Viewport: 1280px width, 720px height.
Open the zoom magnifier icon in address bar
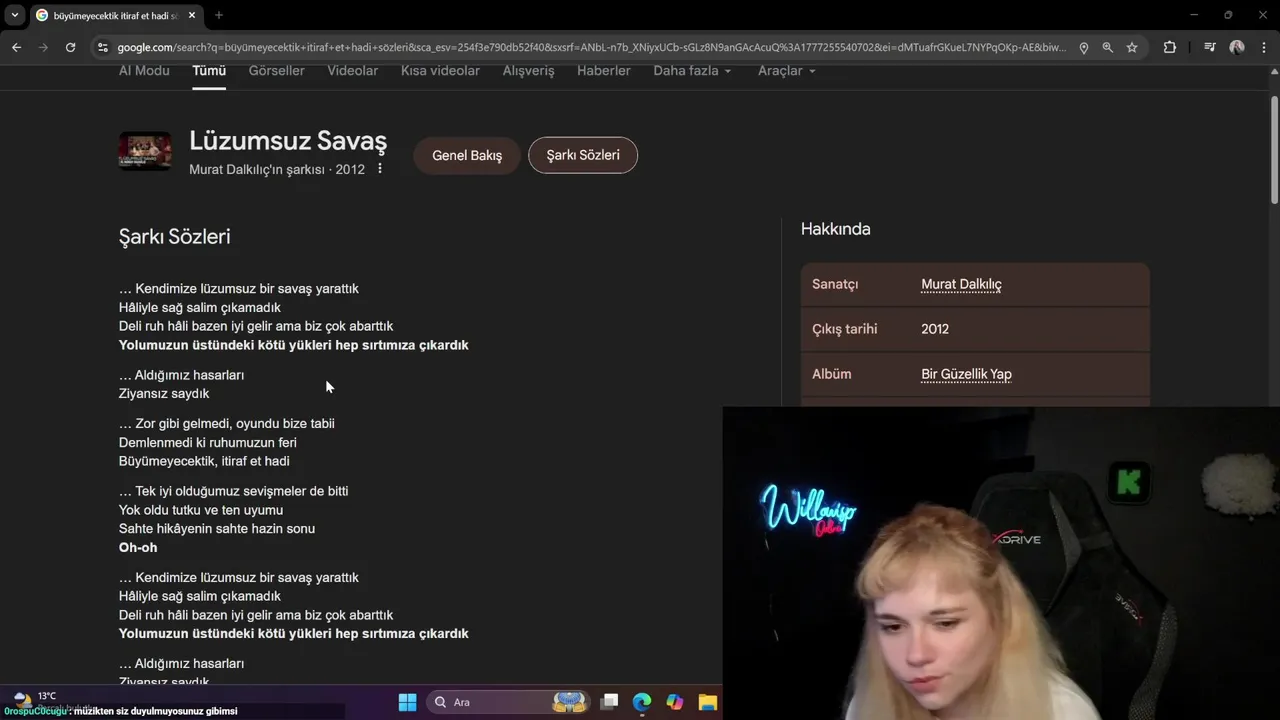[1108, 47]
